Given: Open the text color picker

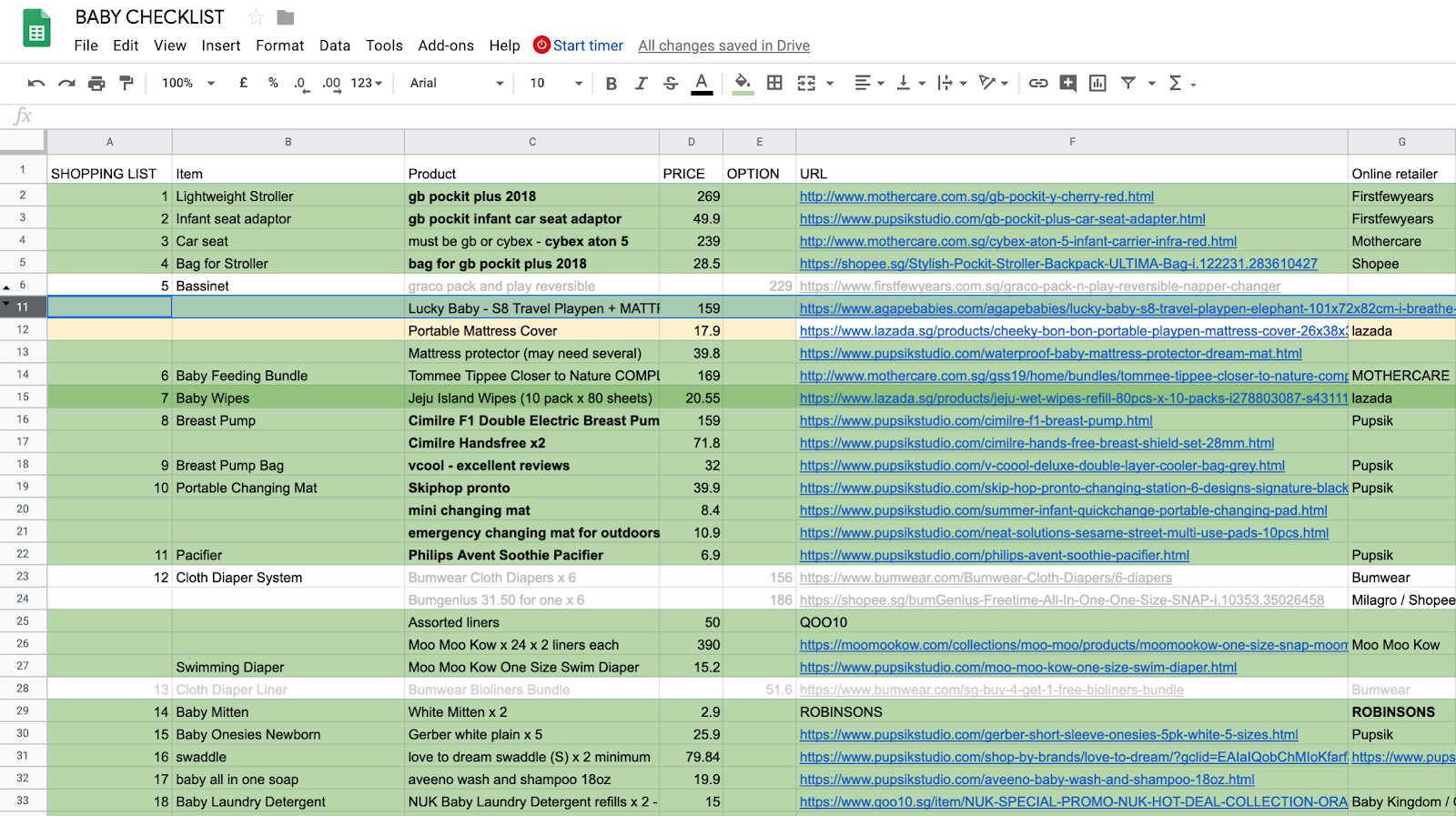Looking at the screenshot, I should 702,84.
